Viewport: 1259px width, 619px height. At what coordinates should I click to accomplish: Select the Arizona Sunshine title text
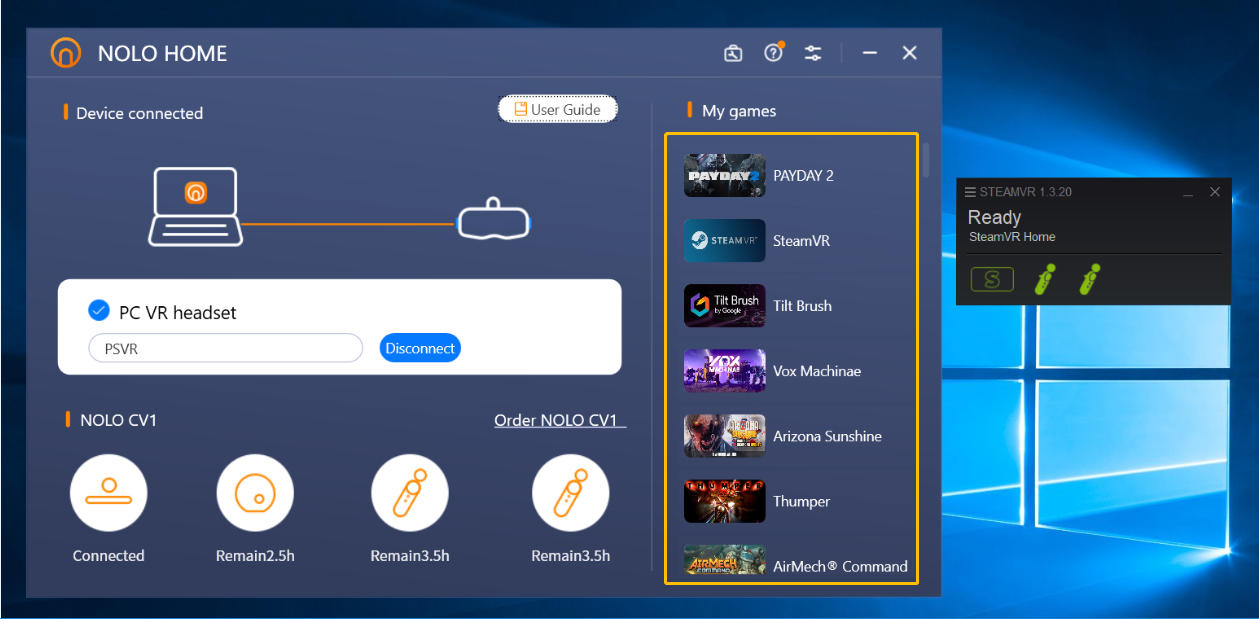tap(827, 436)
